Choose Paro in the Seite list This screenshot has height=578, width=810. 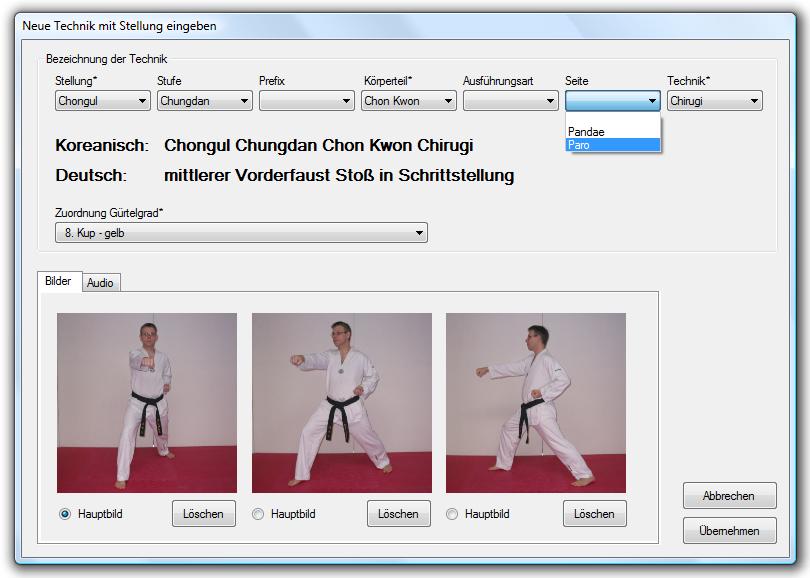click(613, 145)
